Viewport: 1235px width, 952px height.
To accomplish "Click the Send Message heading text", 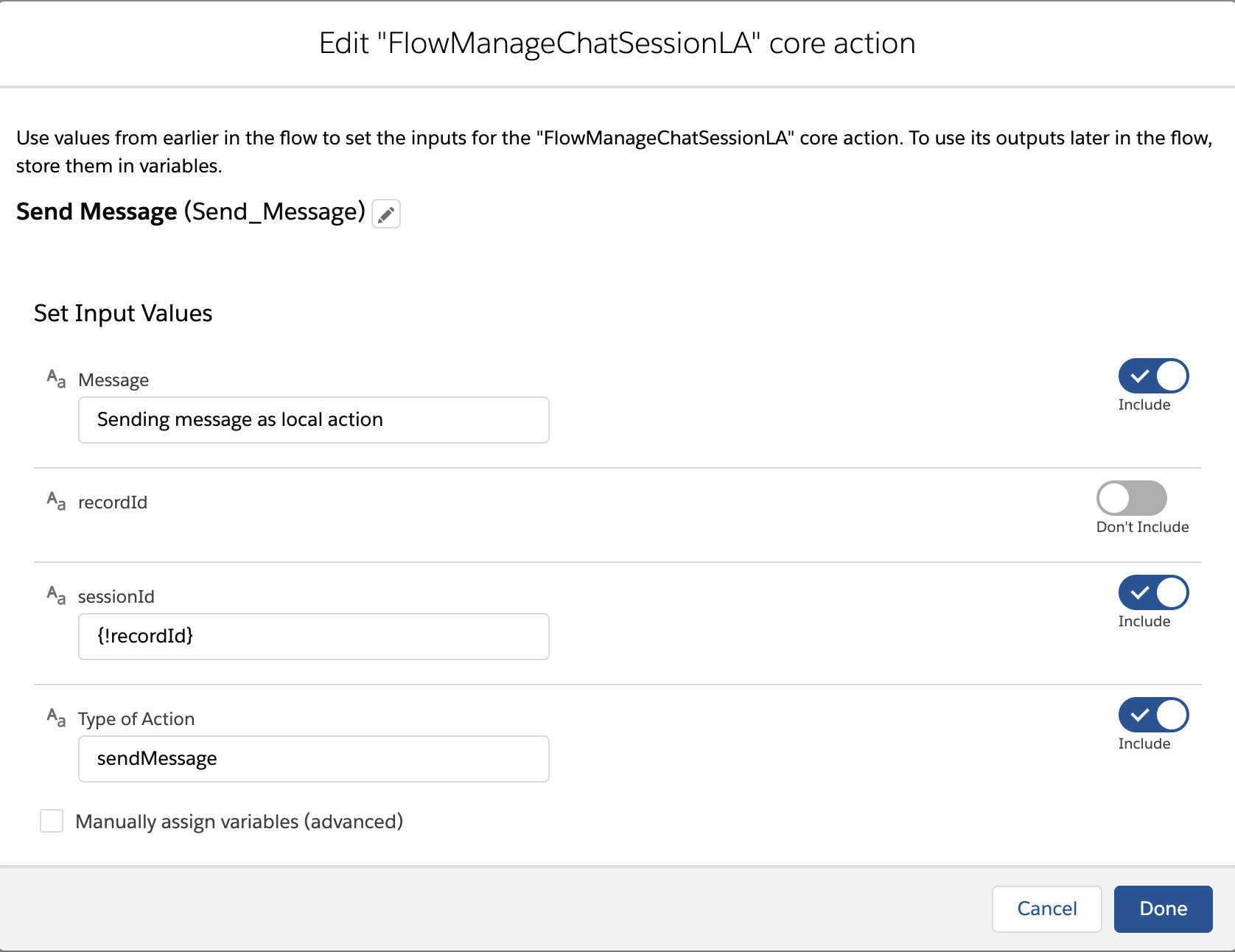I will tap(97, 211).
